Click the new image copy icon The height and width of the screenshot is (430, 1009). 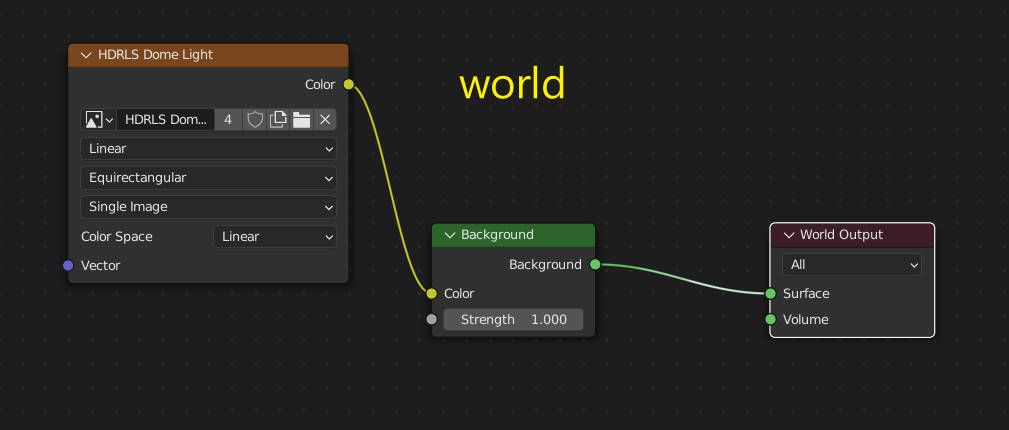pos(278,120)
